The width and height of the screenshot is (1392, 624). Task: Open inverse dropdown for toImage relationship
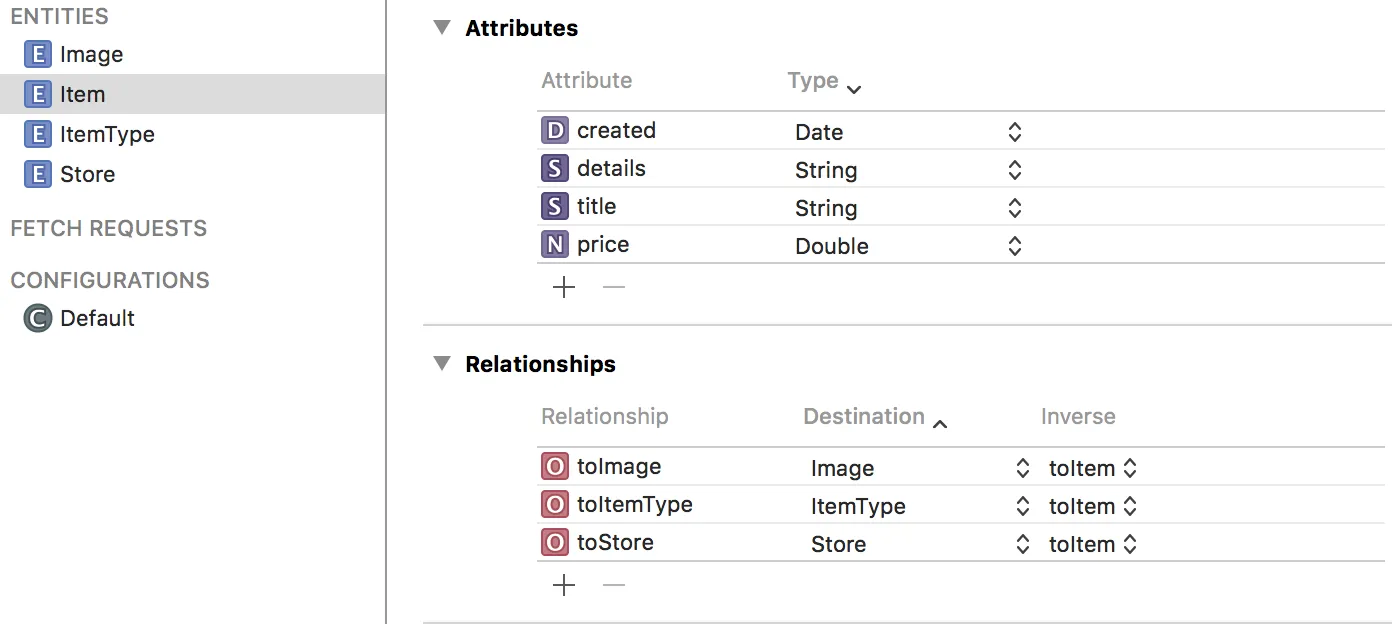coord(1130,468)
